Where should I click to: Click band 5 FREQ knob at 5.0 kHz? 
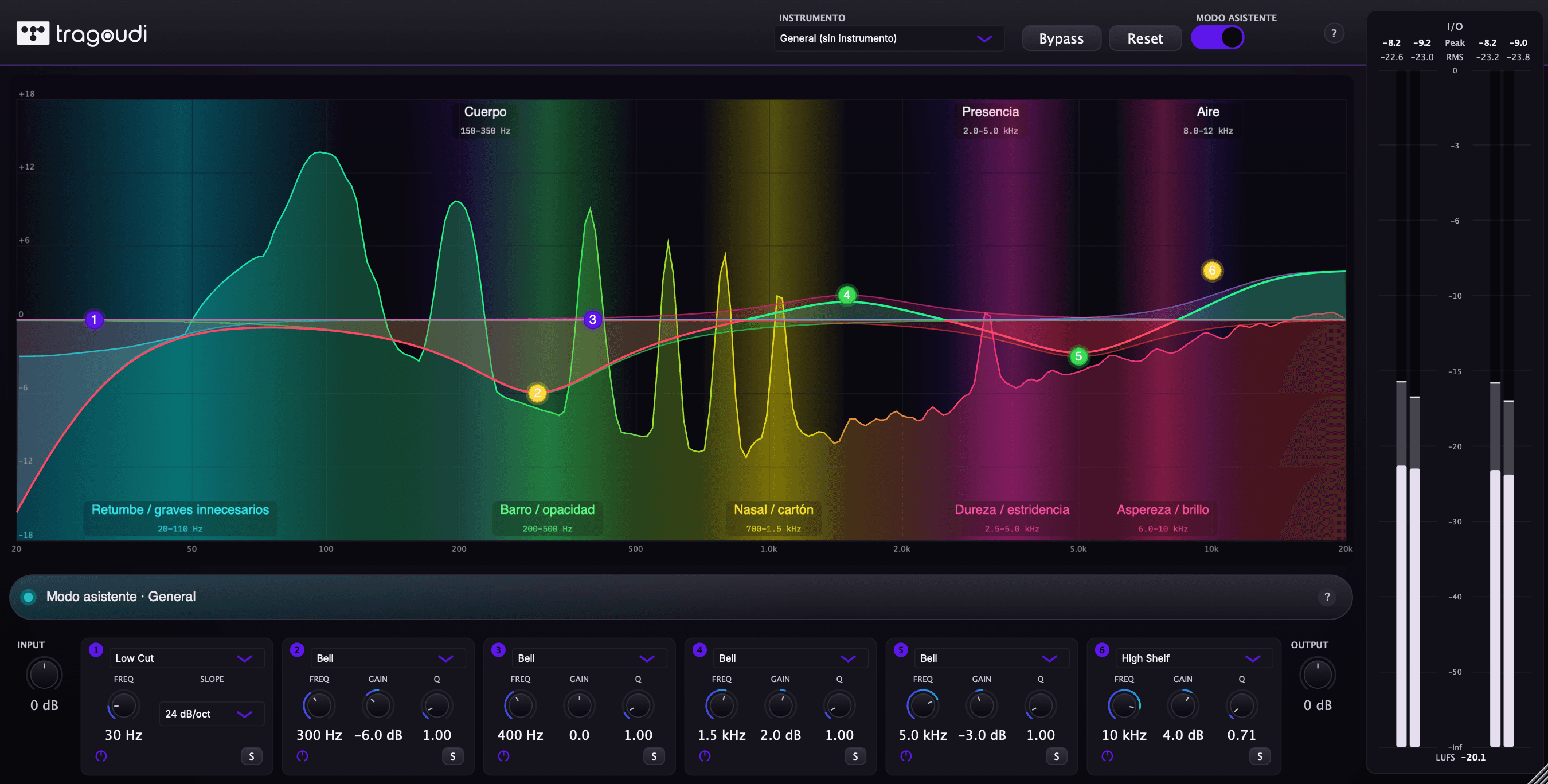coord(922,705)
